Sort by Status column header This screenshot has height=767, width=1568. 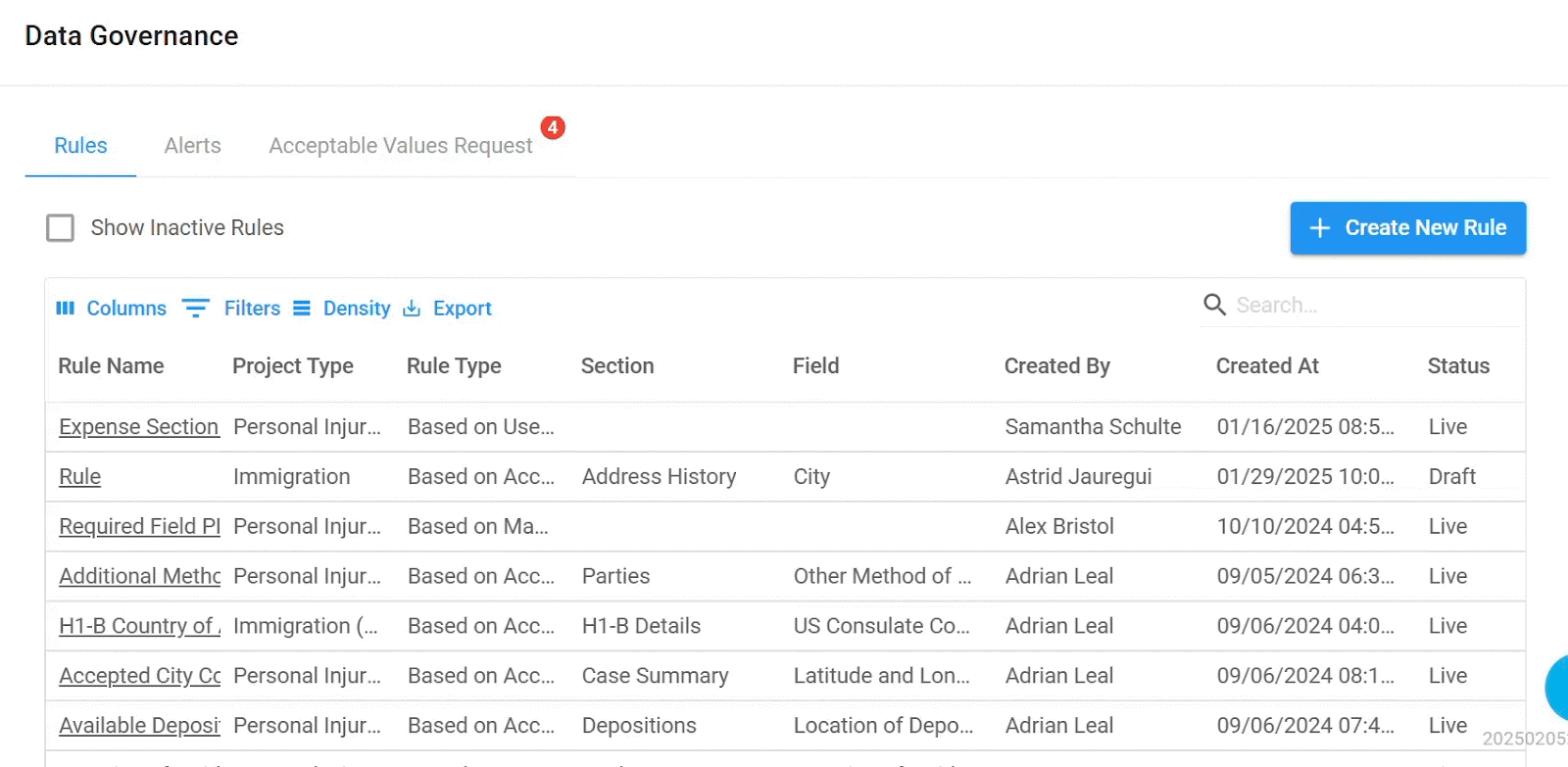click(1458, 366)
